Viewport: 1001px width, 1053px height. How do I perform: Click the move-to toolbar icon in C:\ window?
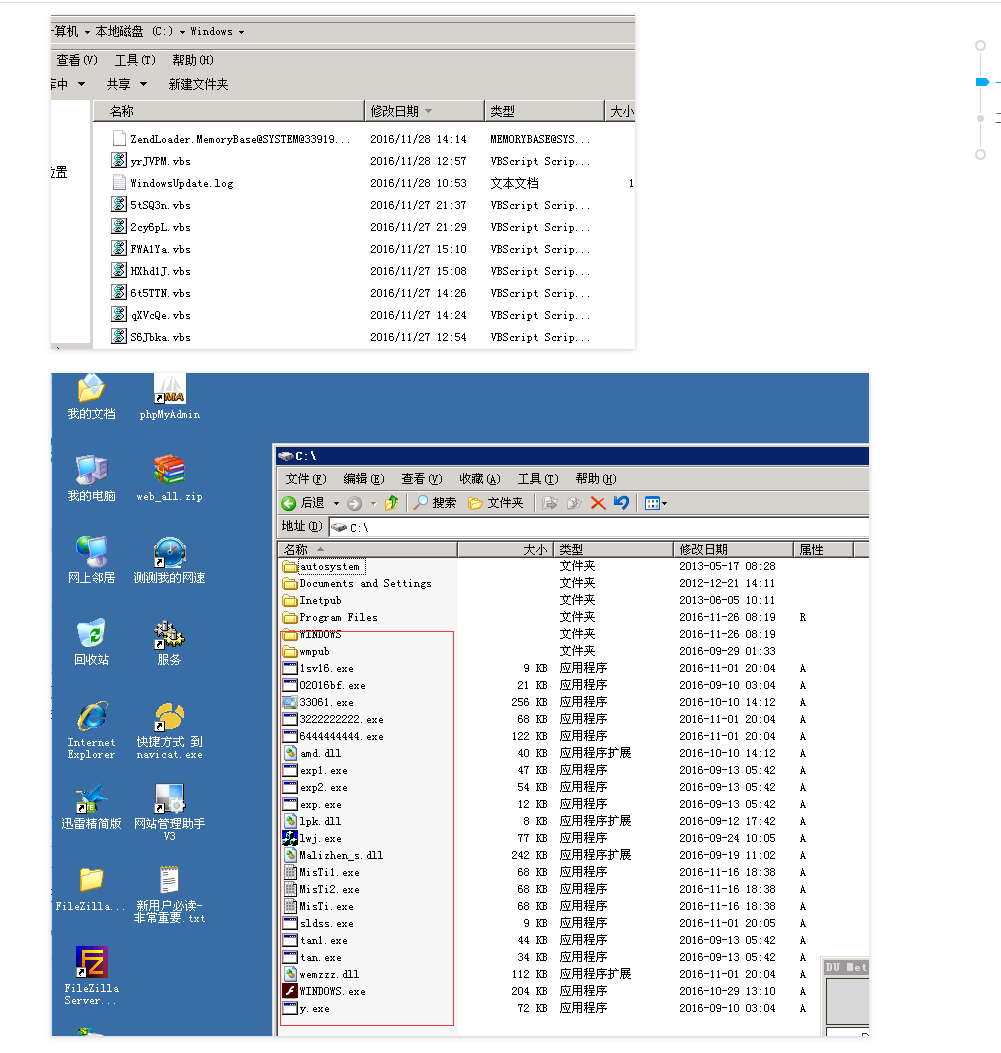[x=550, y=503]
